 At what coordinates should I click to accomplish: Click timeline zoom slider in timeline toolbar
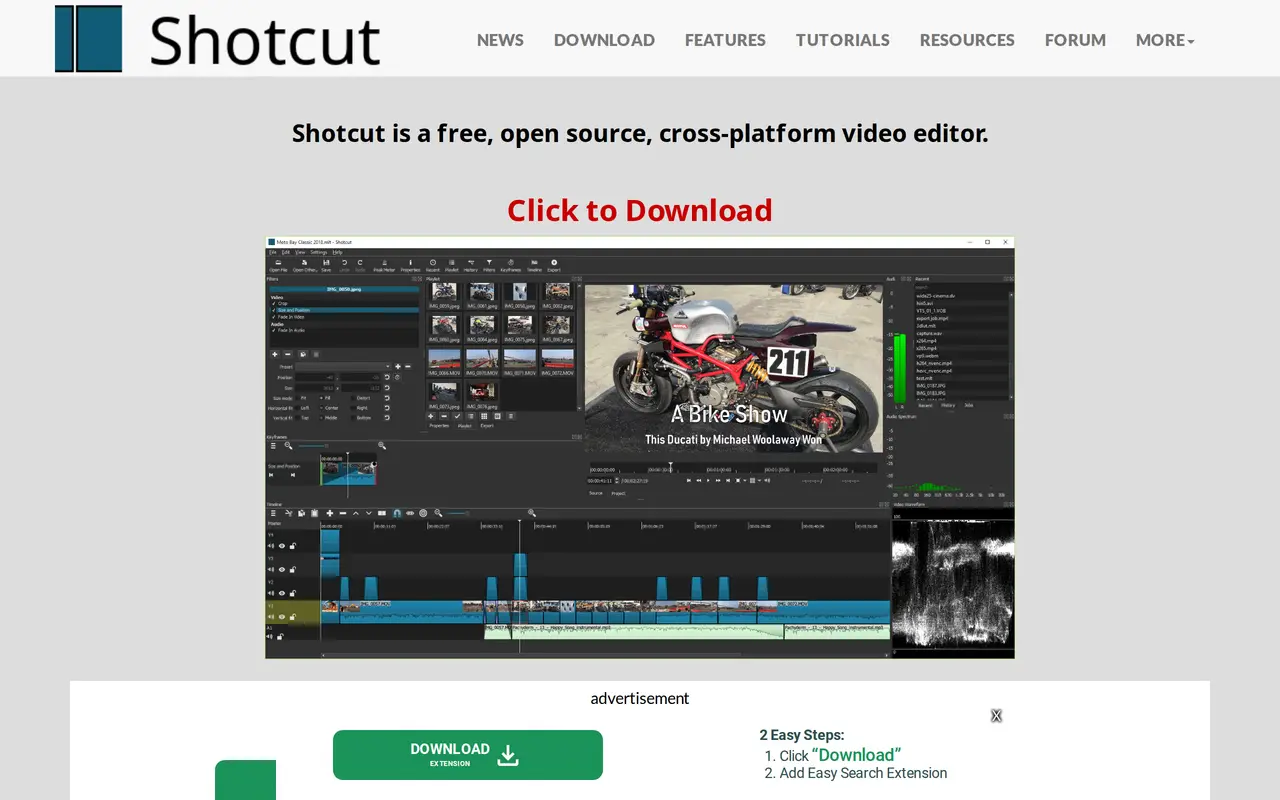[x=457, y=513]
